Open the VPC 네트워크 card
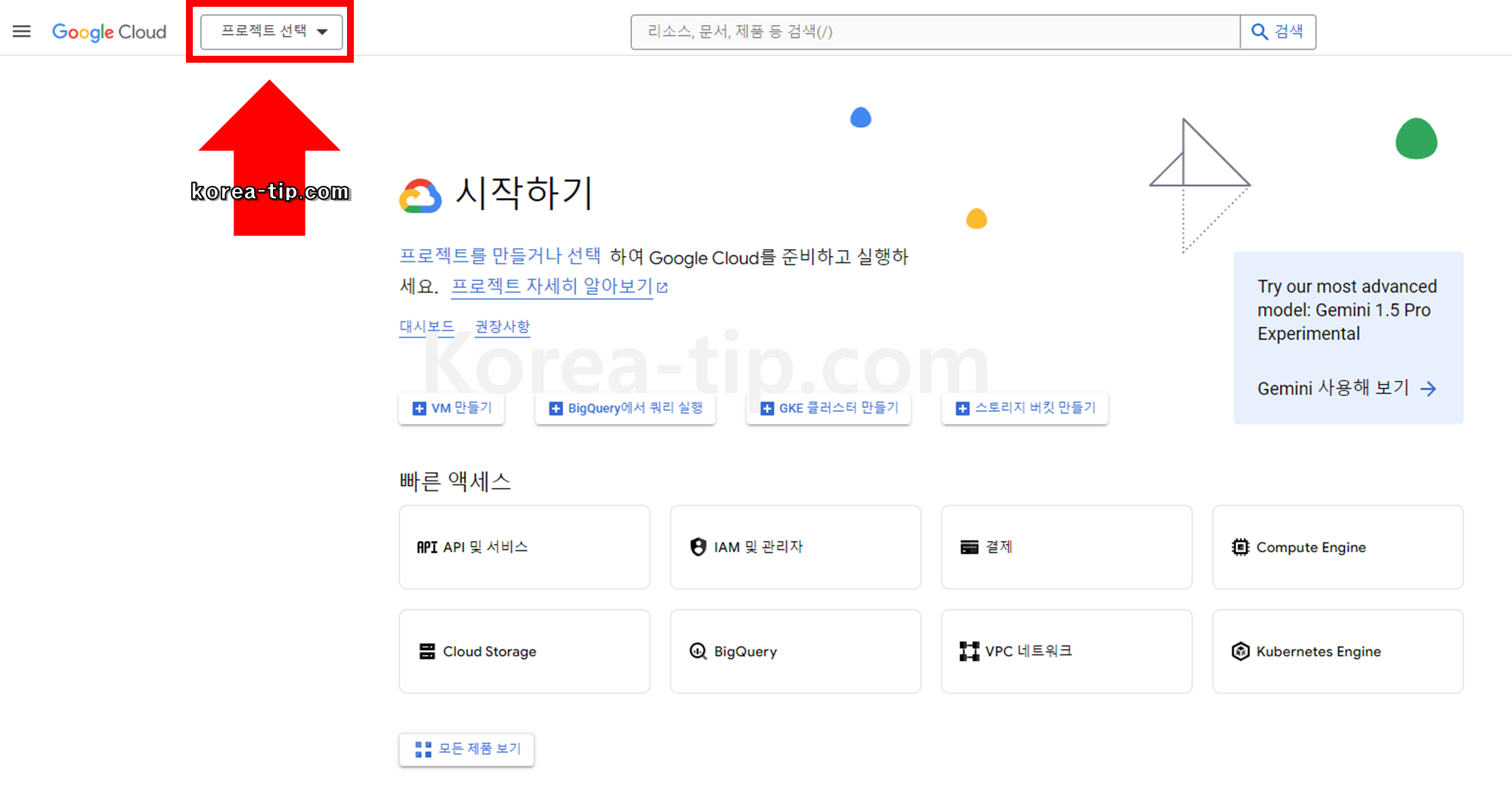1512x785 pixels. tap(1066, 651)
